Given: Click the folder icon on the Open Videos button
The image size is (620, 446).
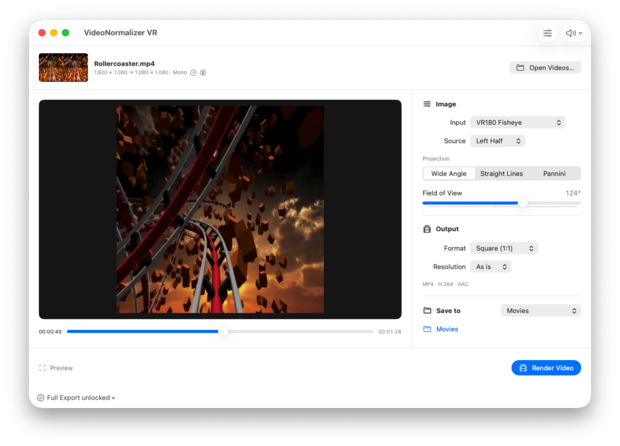Looking at the screenshot, I should point(520,68).
